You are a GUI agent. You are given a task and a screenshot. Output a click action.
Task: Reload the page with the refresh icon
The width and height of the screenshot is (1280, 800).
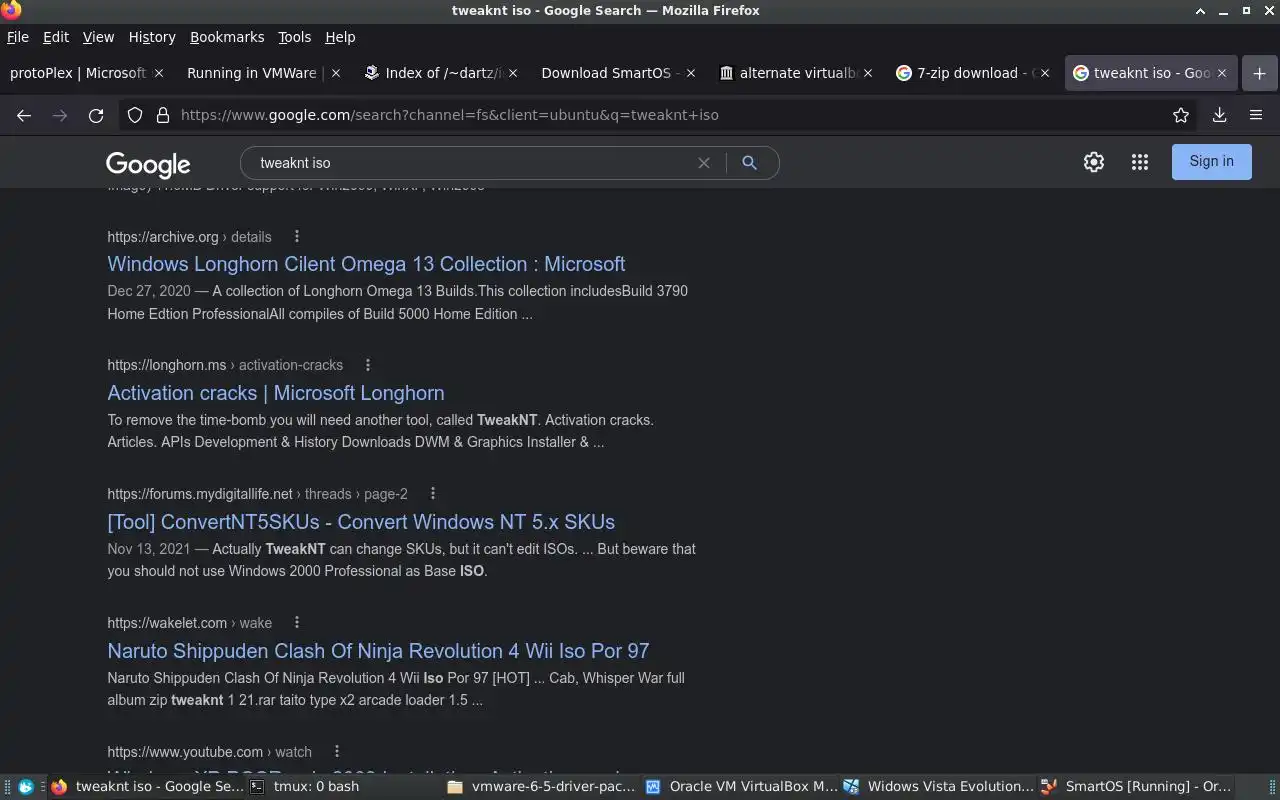tap(96, 115)
